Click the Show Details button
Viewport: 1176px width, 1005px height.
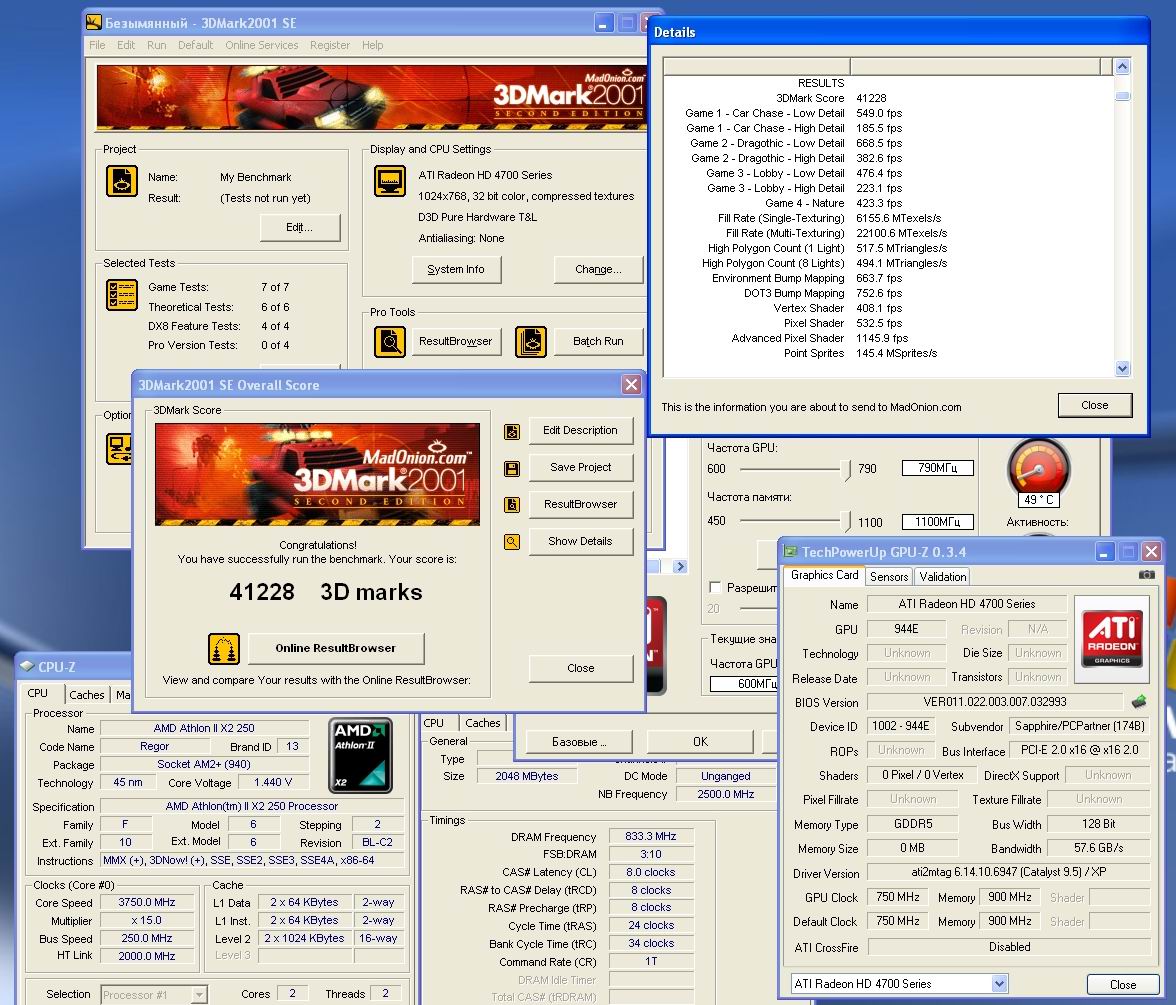580,541
